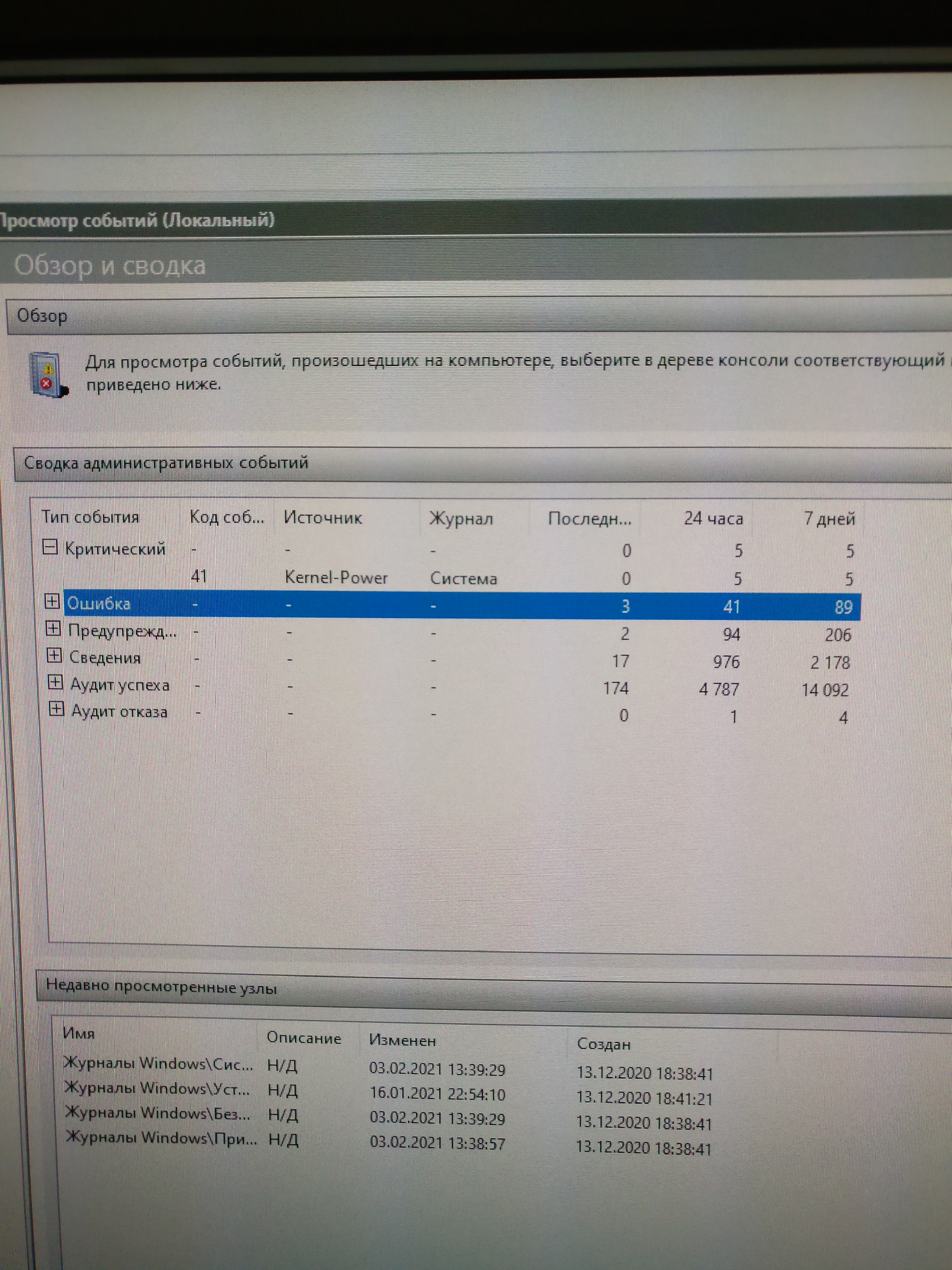Select the Kernel-Power event 41 row
Image resolution: width=952 pixels, height=1270 pixels.
click(x=336, y=577)
